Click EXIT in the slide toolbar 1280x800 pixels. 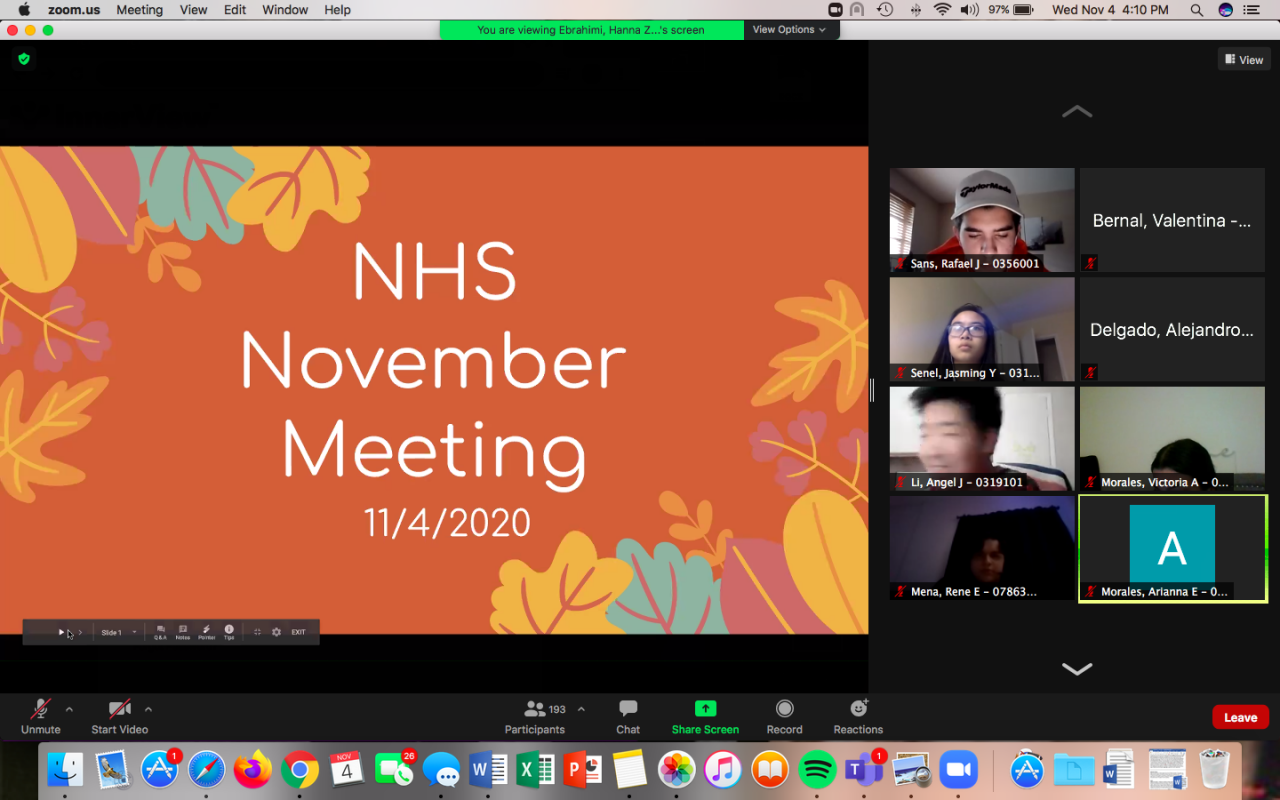pos(299,632)
